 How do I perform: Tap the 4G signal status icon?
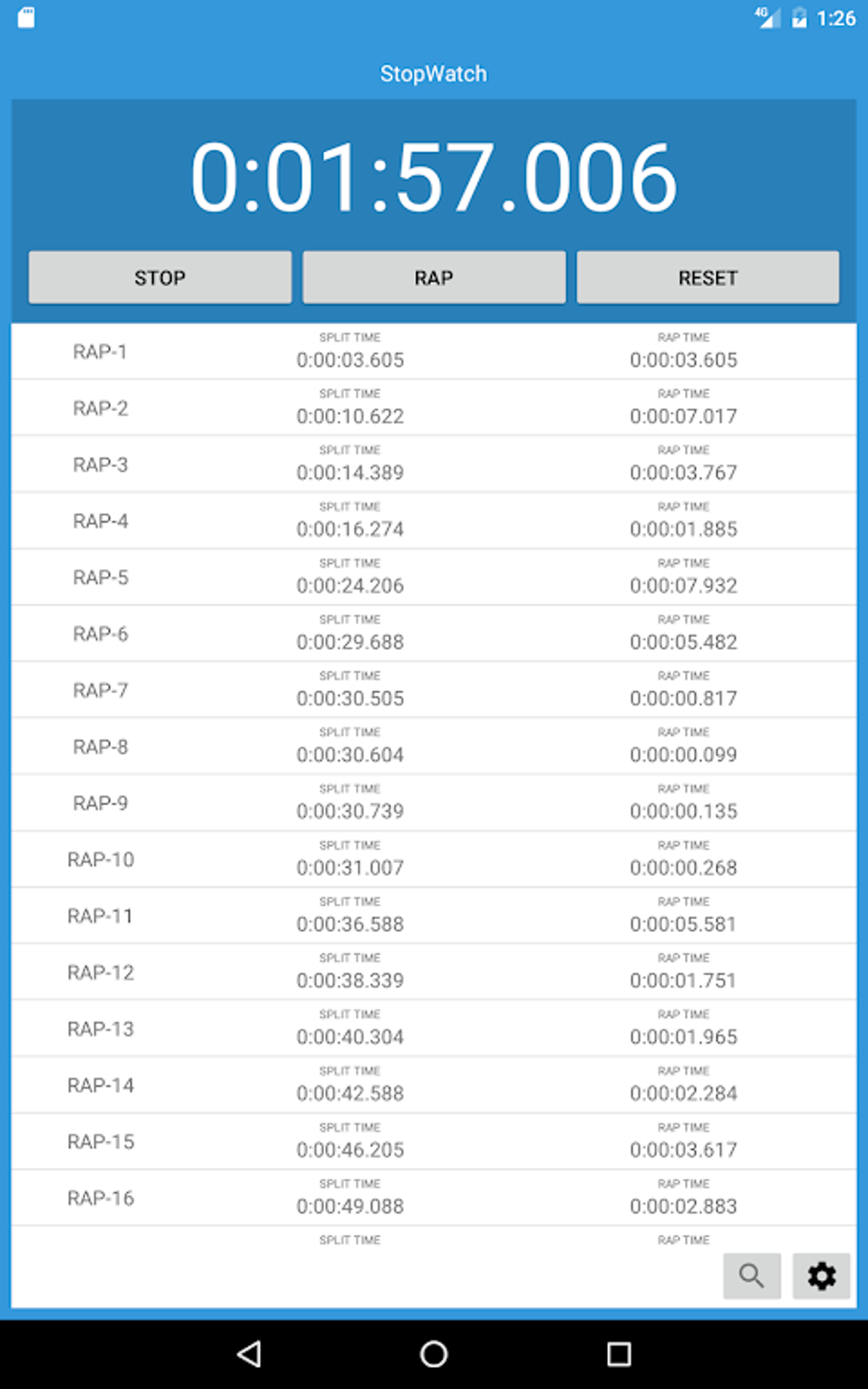pyautogui.click(x=768, y=17)
